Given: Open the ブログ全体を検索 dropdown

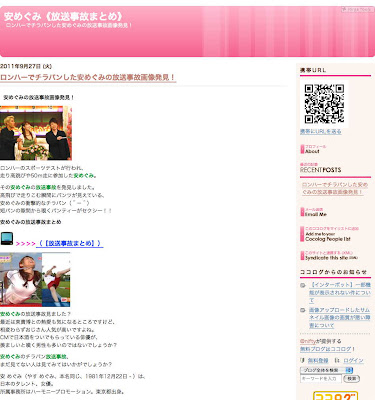Looking at the screenshot, I should (x=326, y=370).
